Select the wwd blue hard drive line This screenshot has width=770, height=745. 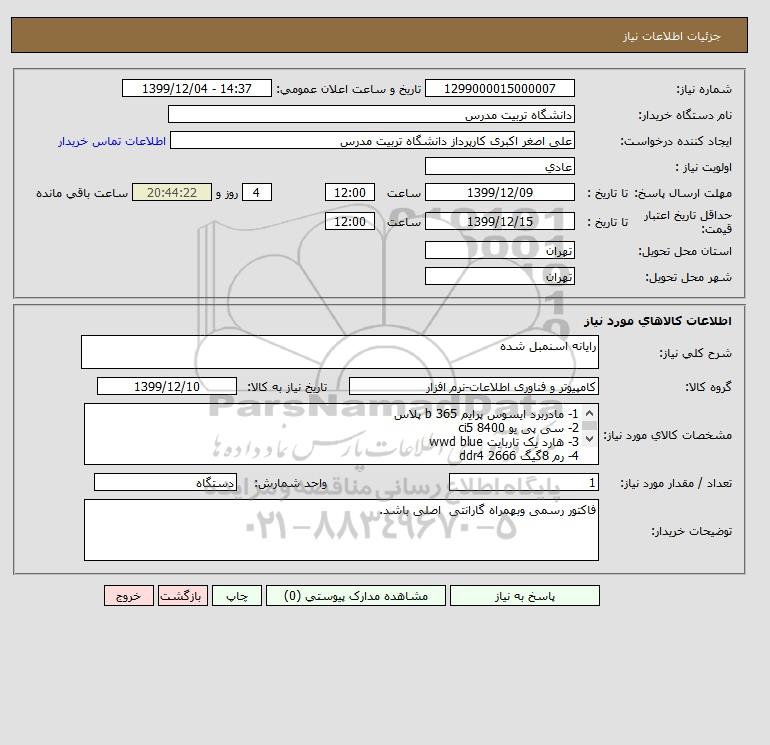503,442
